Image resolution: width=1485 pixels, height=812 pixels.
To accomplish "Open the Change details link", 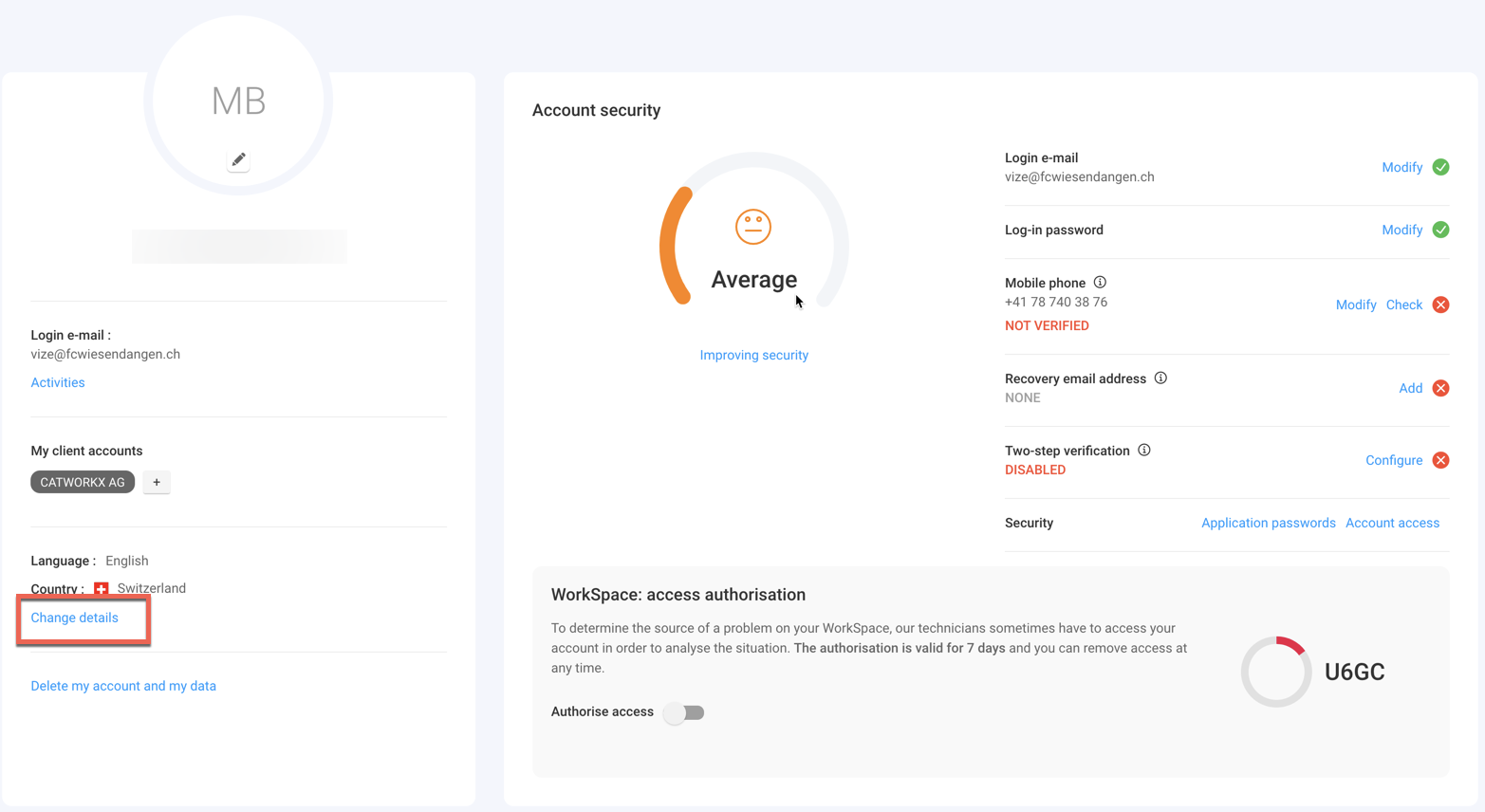I will pos(75,618).
